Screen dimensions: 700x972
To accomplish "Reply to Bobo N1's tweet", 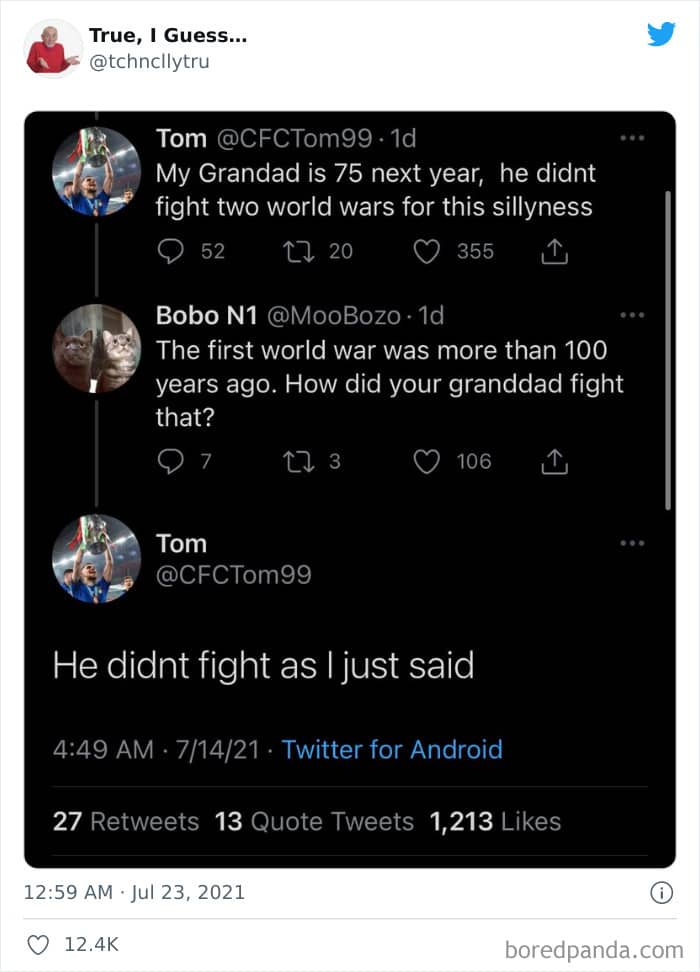I will [172, 461].
